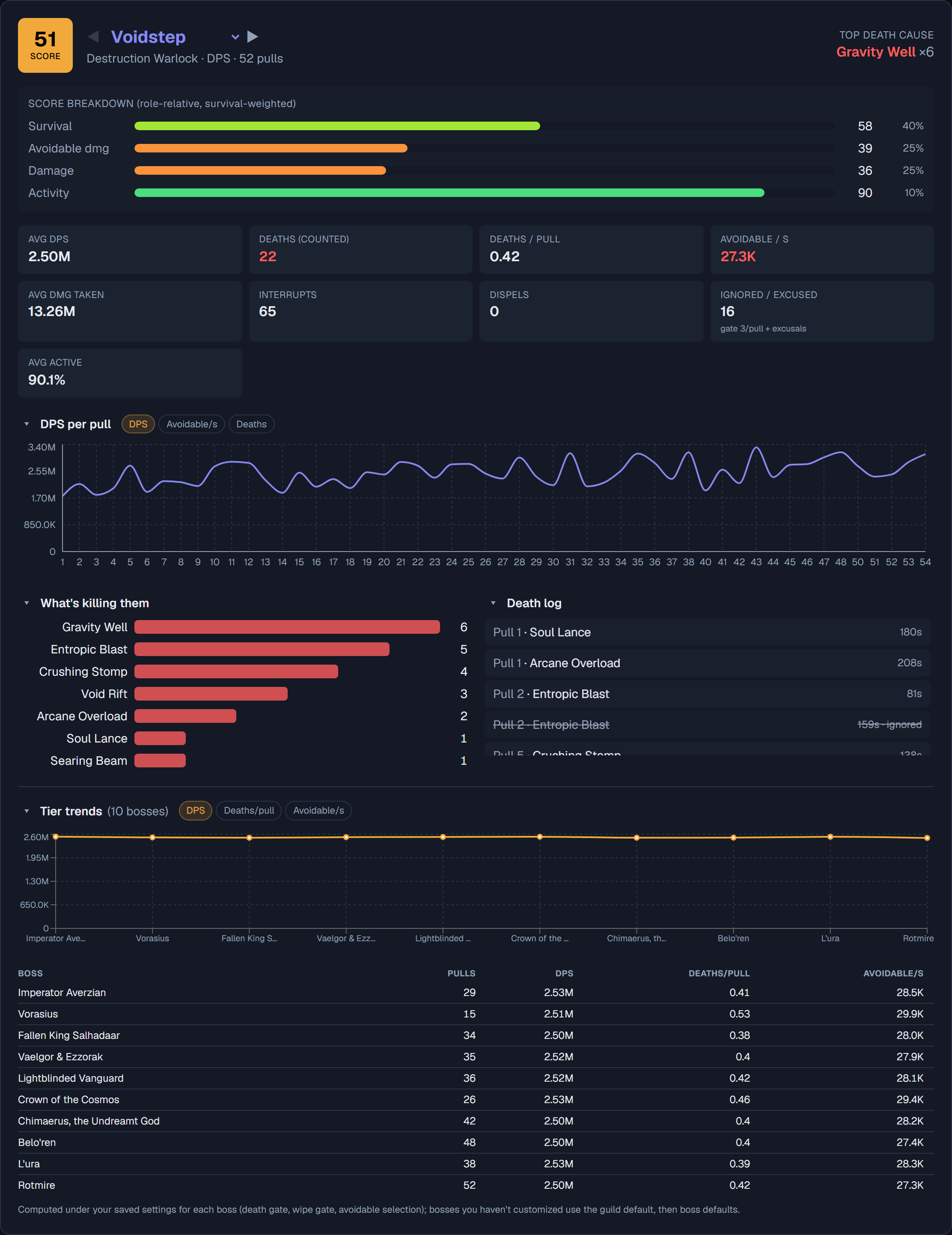Open the AVG Active stat card

(130, 373)
